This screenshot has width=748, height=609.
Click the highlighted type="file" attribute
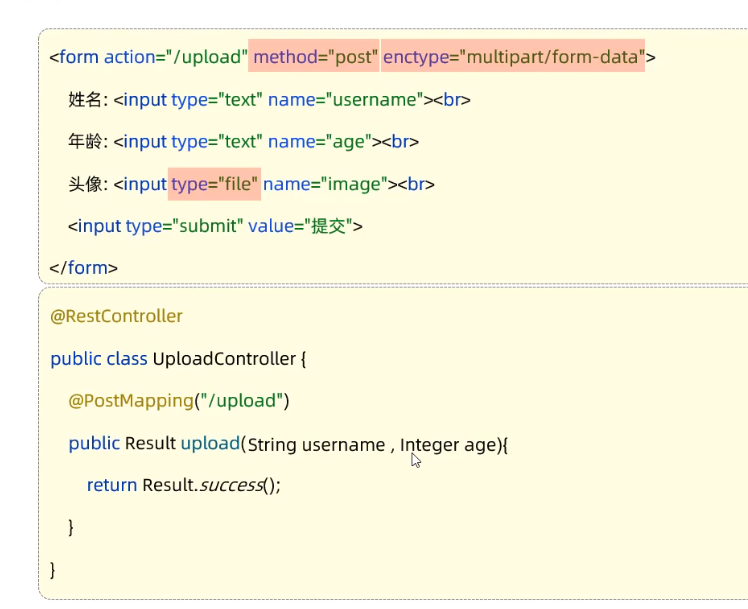(215, 184)
